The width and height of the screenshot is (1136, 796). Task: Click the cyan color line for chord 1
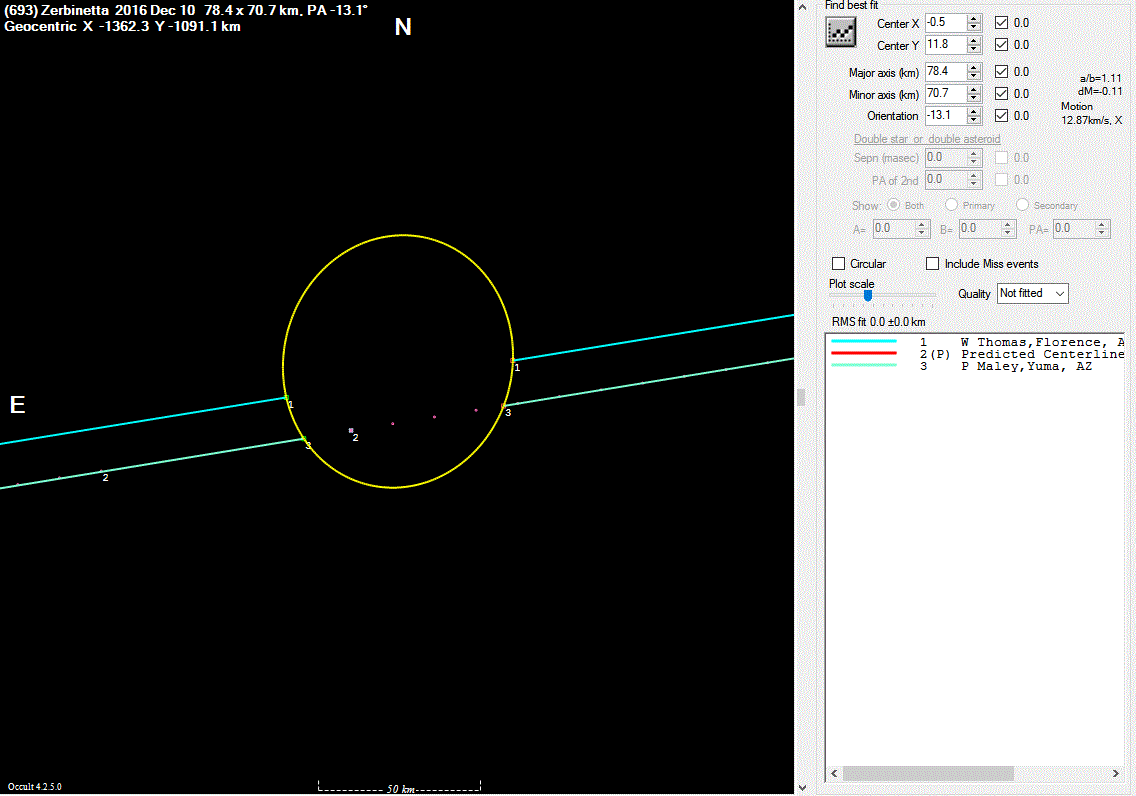[864, 341]
